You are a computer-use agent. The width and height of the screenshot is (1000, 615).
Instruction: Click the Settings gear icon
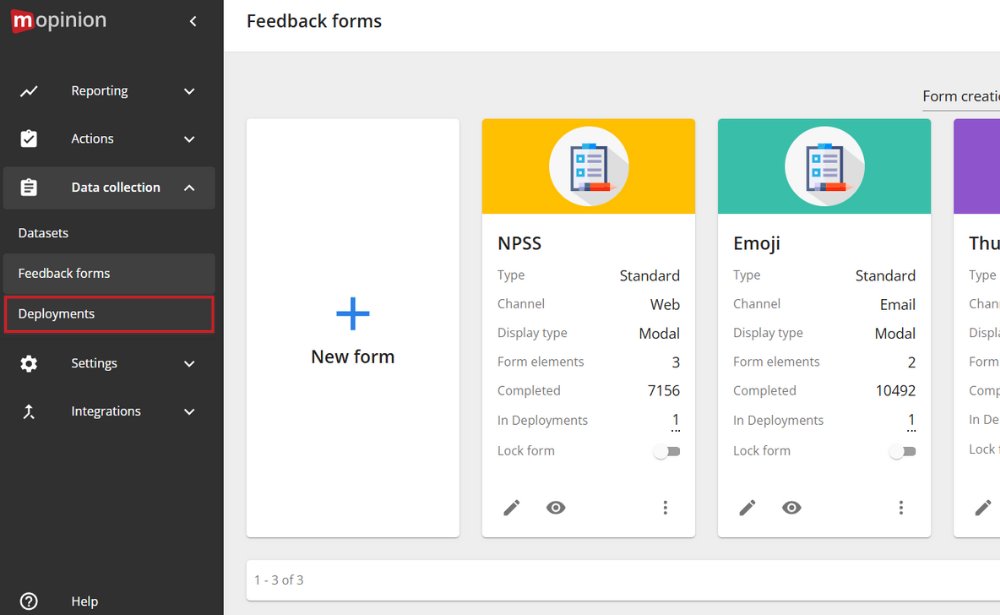click(x=29, y=364)
